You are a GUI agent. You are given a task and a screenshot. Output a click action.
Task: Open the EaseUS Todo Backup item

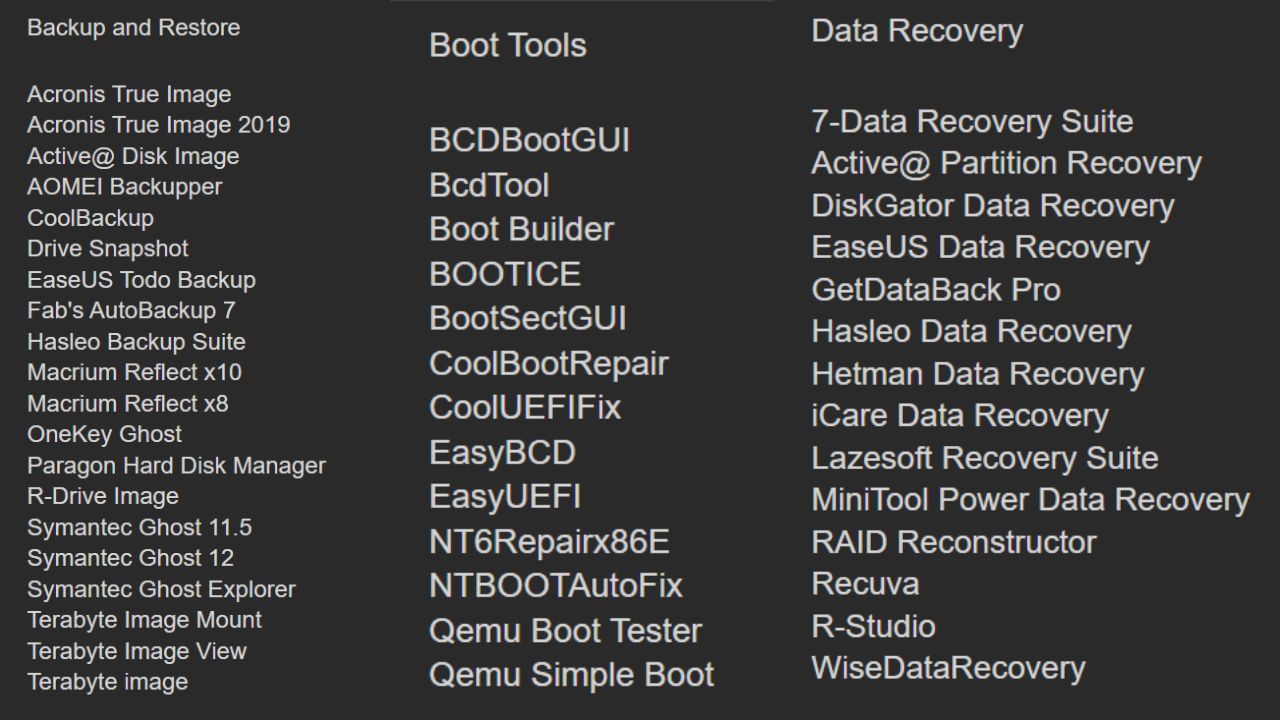(x=141, y=280)
